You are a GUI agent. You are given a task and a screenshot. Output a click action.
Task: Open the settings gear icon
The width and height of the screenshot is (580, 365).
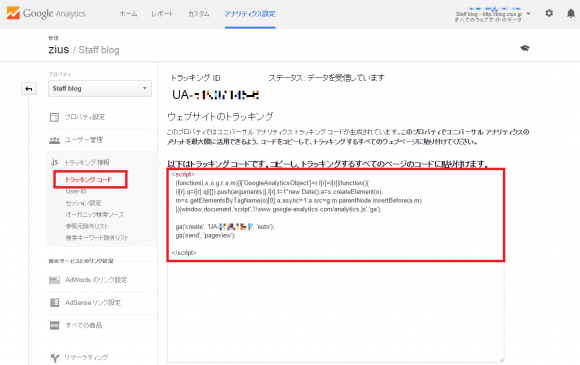549,13
